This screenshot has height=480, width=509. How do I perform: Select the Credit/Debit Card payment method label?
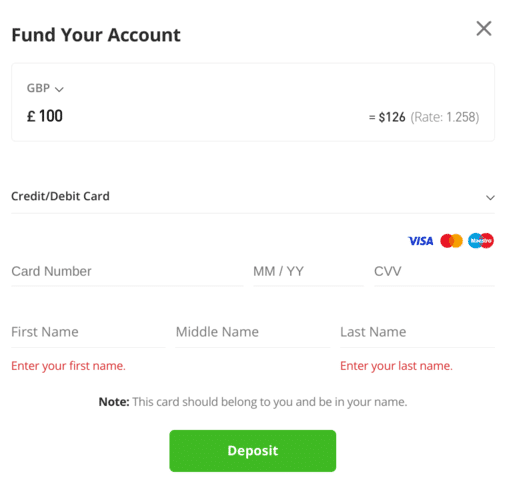coord(60,196)
